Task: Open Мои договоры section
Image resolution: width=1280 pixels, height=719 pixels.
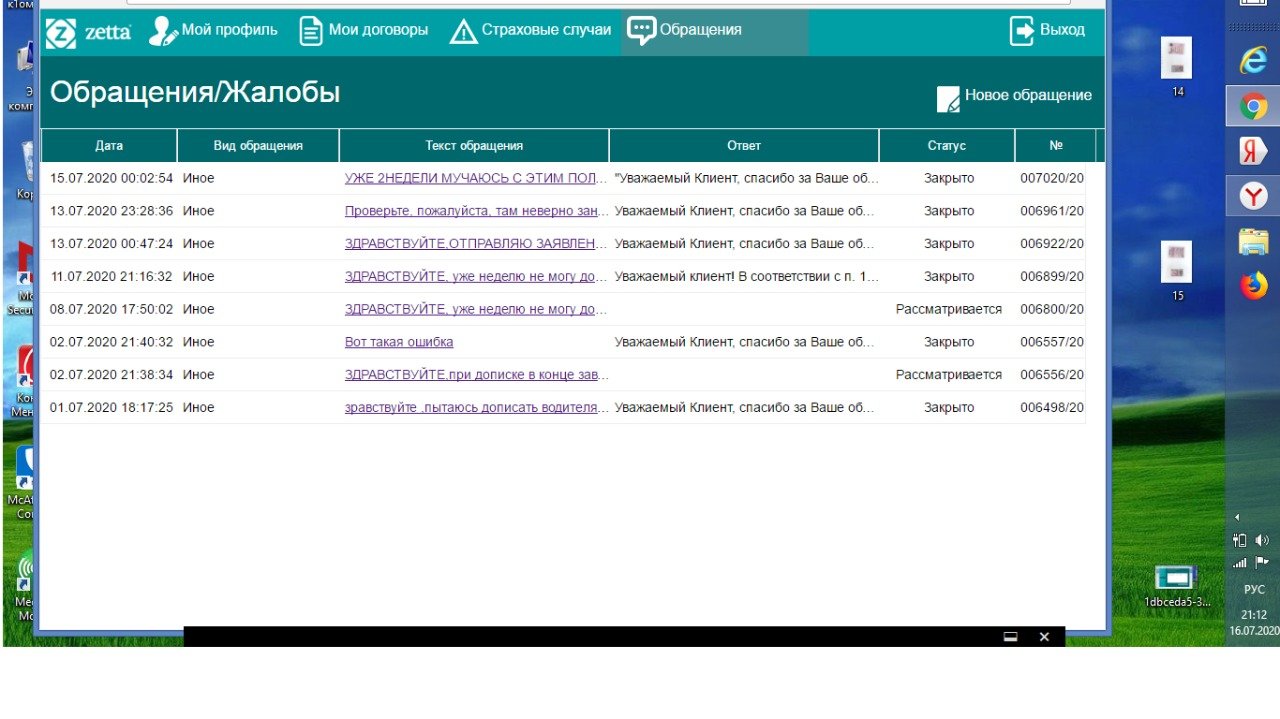Action: (365, 30)
